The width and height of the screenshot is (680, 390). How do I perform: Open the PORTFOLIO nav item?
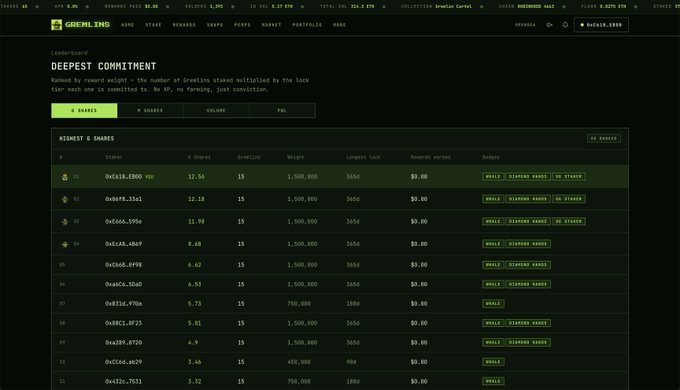point(307,25)
